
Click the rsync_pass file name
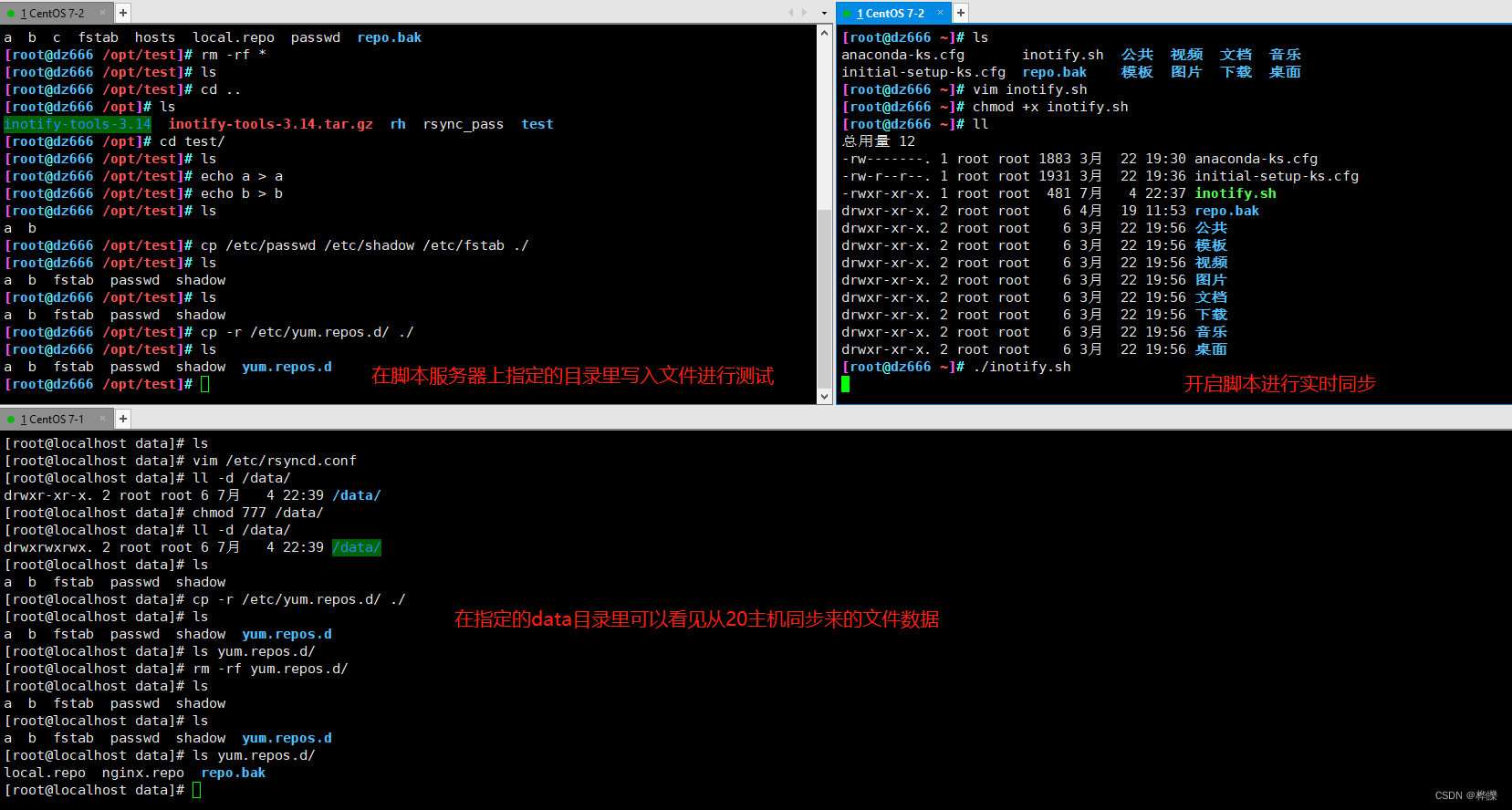(x=464, y=124)
